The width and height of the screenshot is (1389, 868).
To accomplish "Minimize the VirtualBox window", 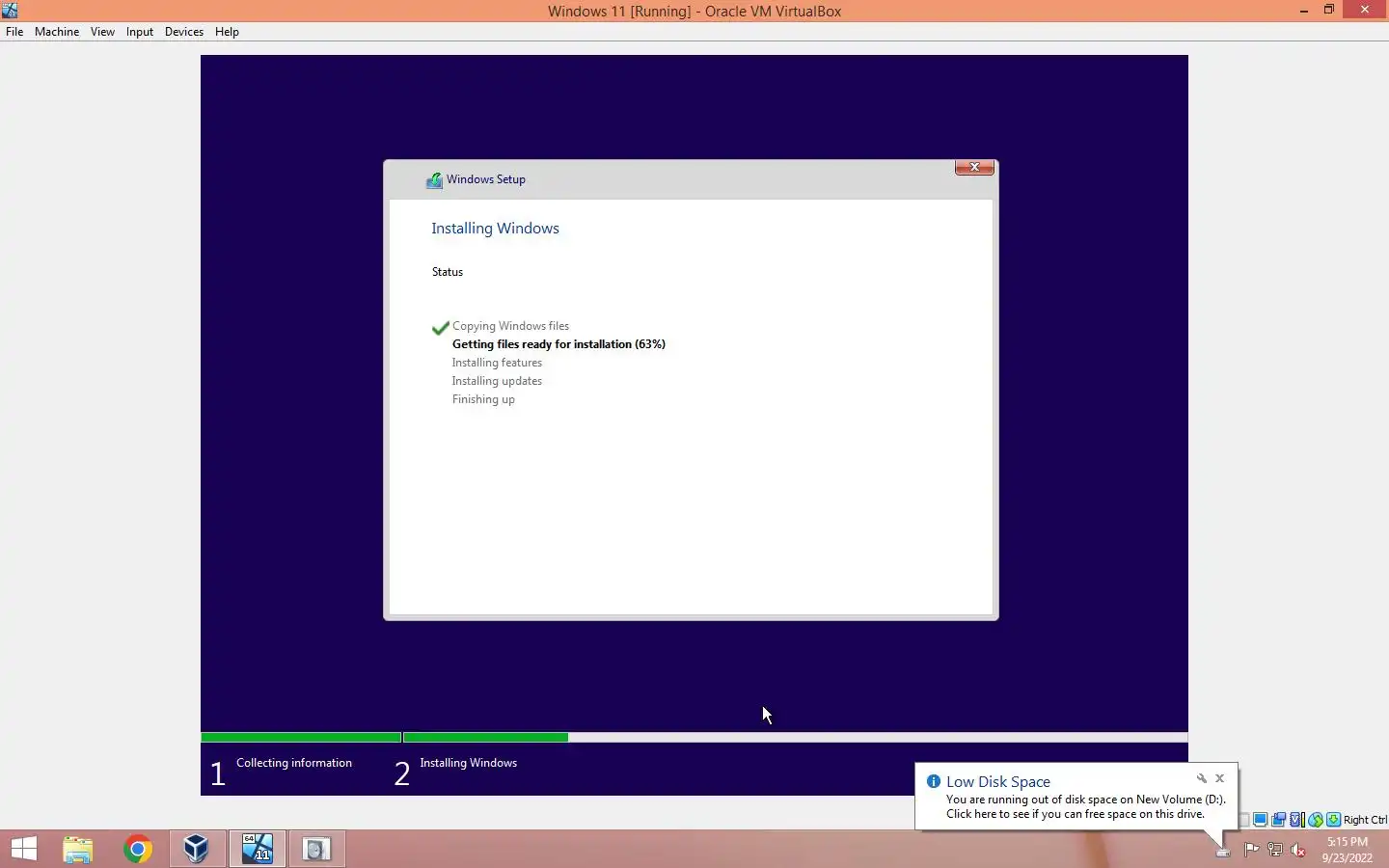I will (x=1304, y=11).
